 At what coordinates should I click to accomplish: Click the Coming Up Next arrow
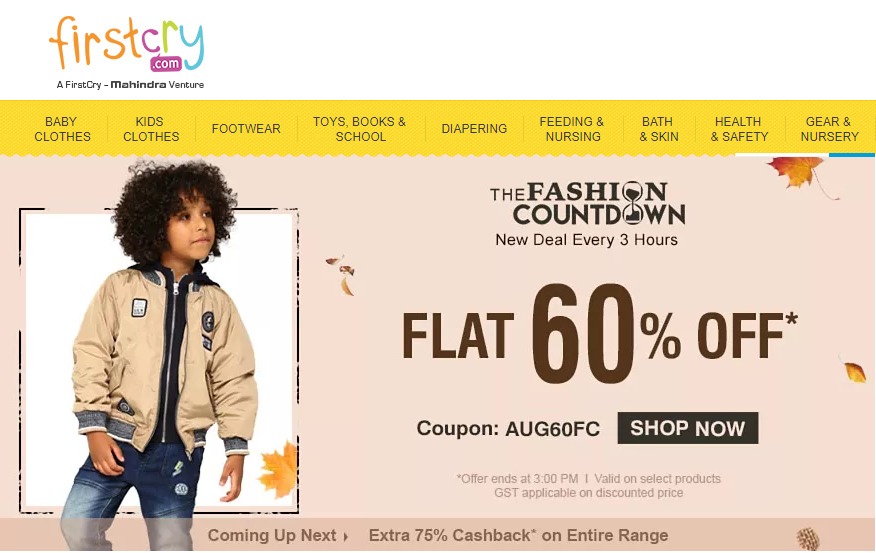346,537
